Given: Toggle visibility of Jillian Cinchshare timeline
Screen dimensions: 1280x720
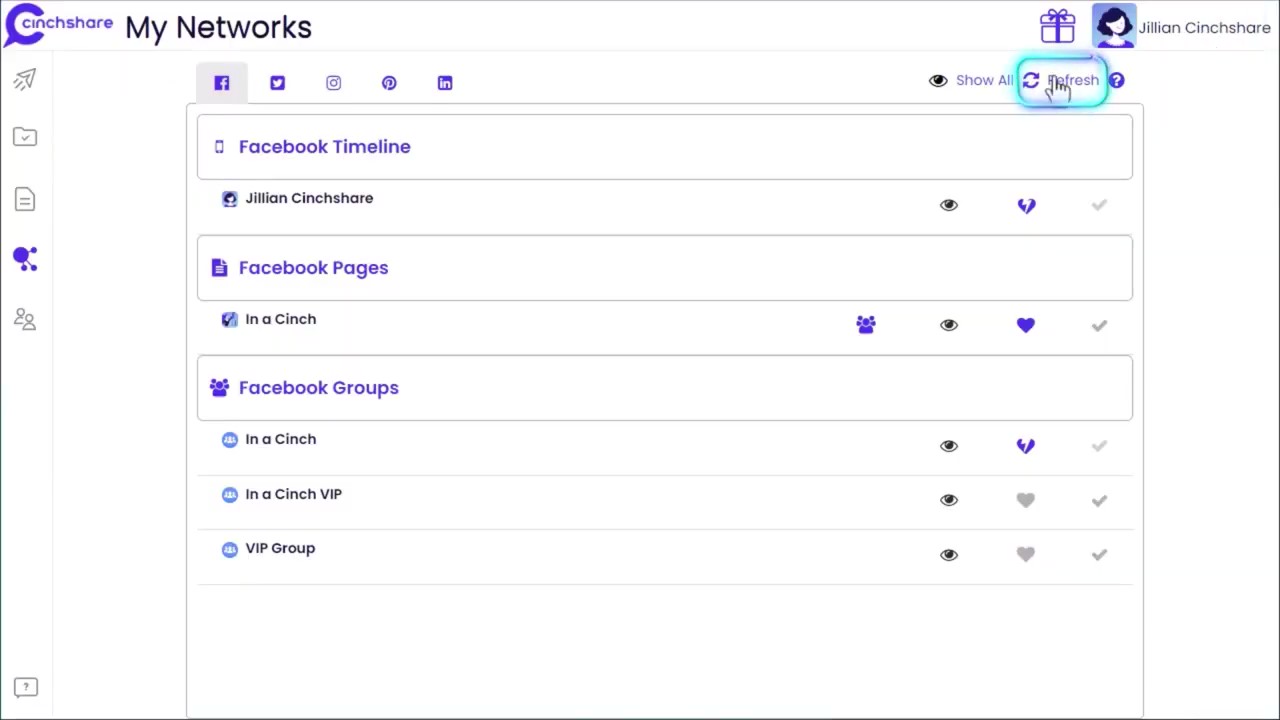Looking at the screenshot, I should pyautogui.click(x=949, y=205).
